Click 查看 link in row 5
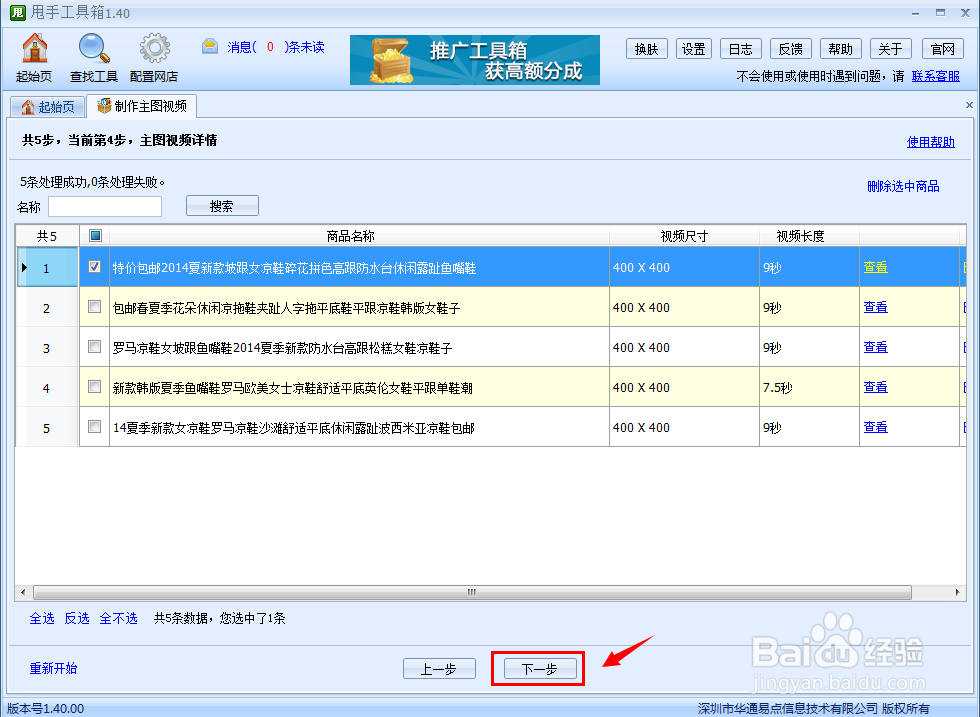980x717 pixels. click(876, 428)
